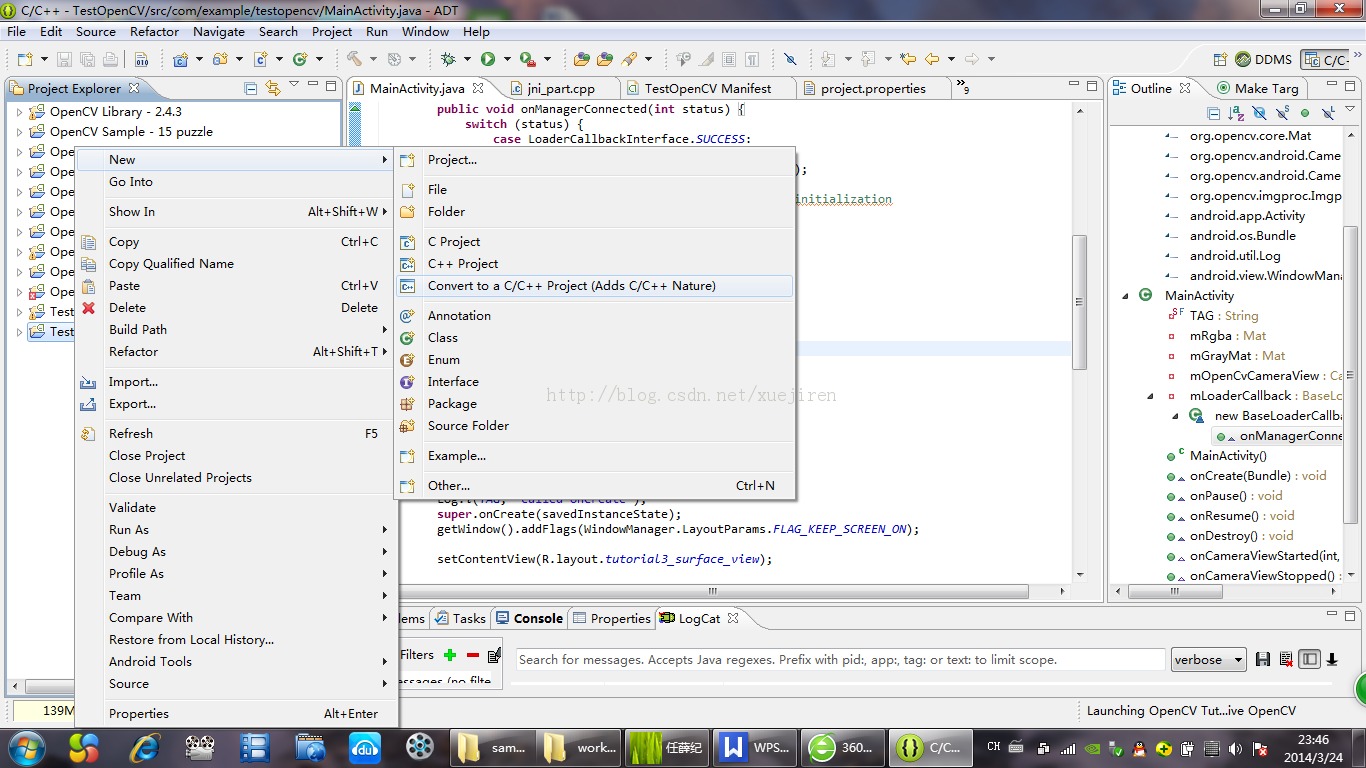Select Convert to a C/C++ Project
The image size is (1366, 768).
point(595,286)
